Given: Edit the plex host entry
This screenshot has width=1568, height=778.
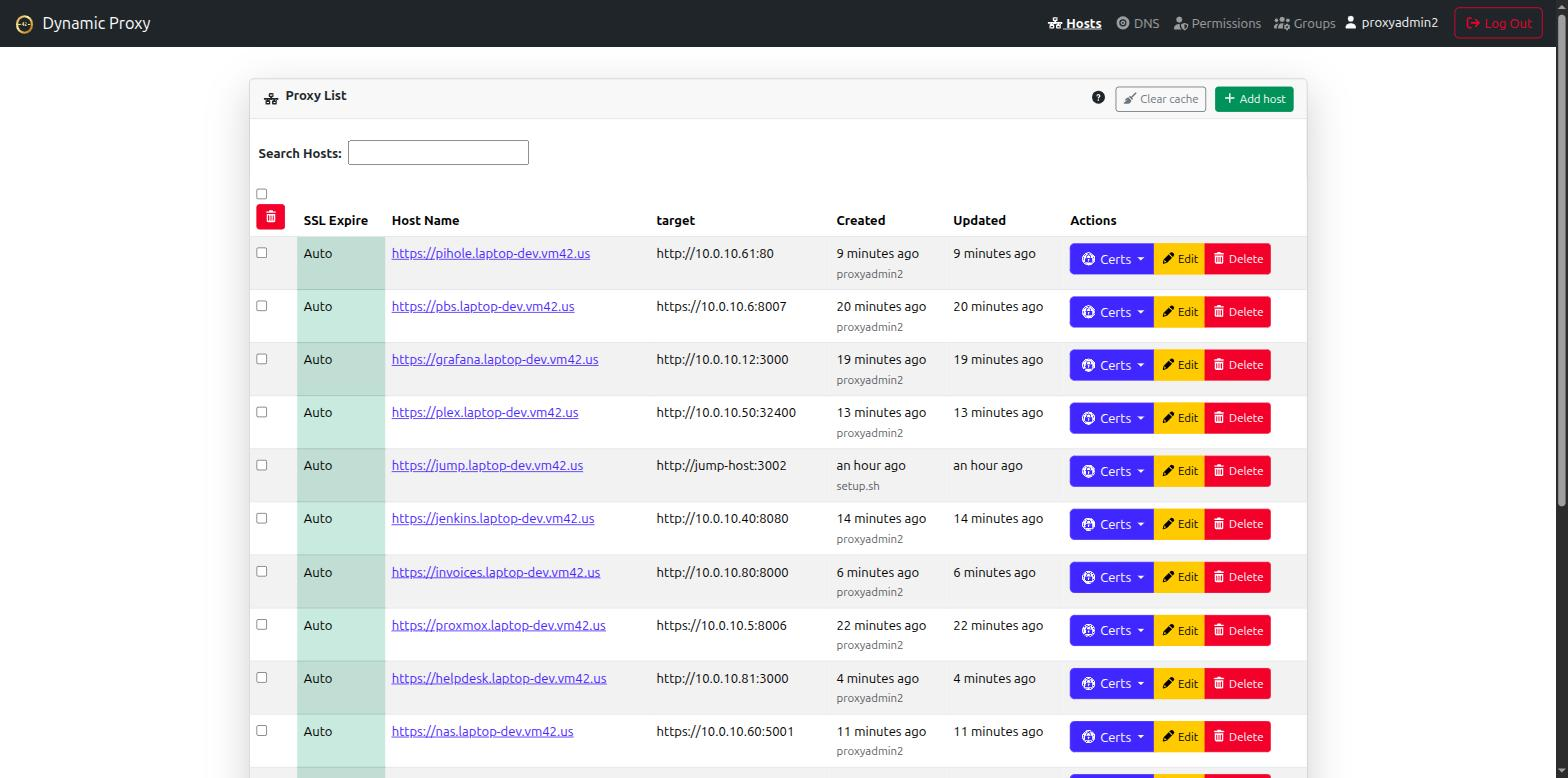Looking at the screenshot, I should (1180, 418).
